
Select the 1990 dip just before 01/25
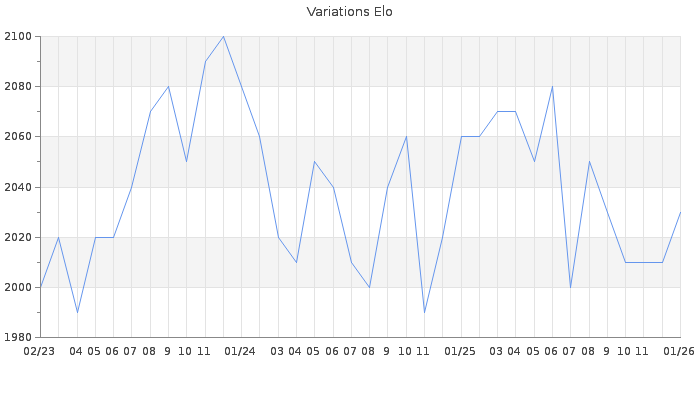pyautogui.click(x=424, y=312)
